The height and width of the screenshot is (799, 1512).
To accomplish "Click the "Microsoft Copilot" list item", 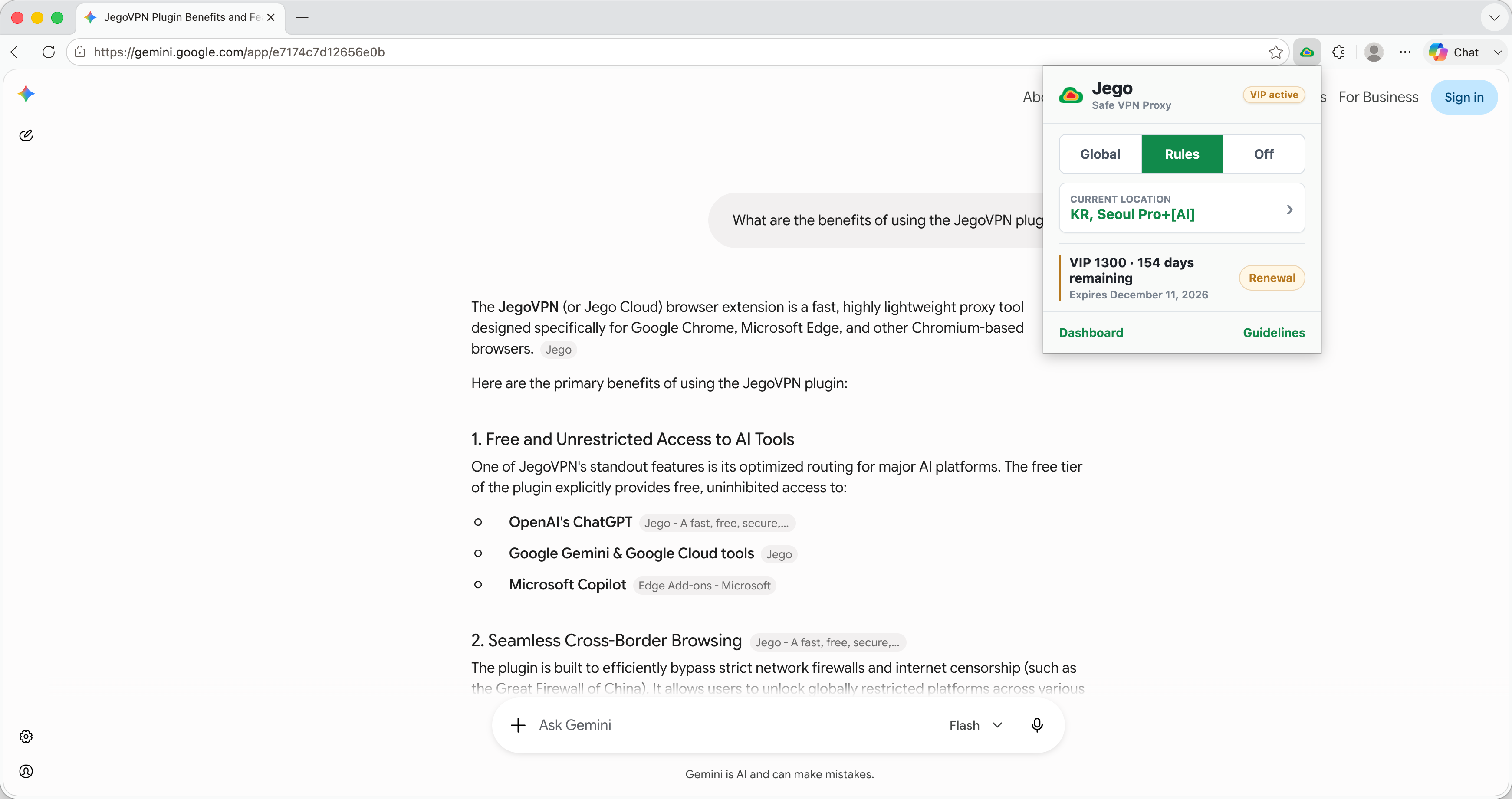I will (567, 584).
